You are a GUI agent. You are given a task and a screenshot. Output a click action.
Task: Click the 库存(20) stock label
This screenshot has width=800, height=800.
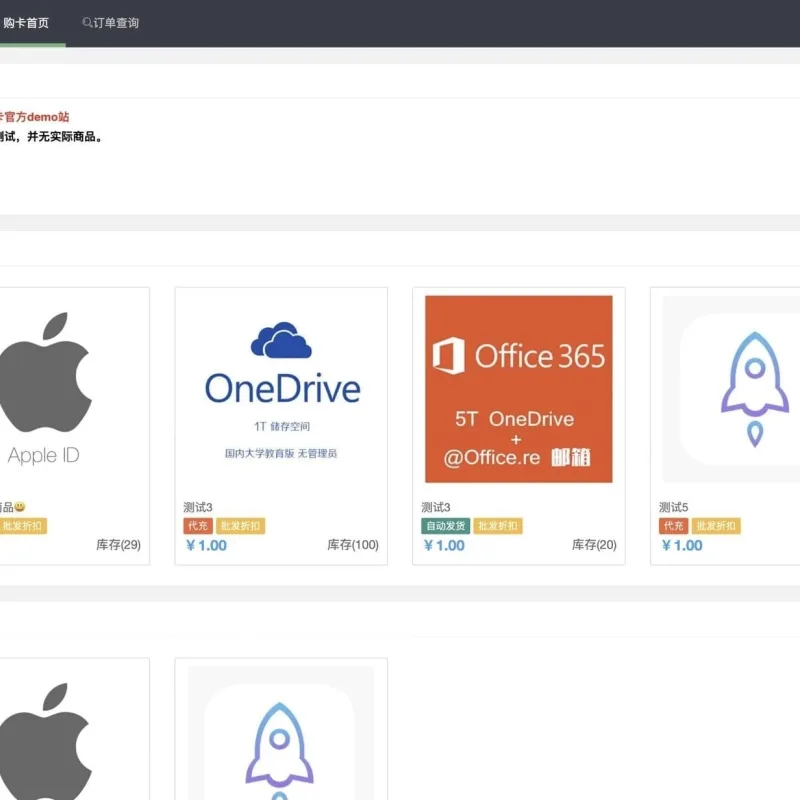coord(594,545)
